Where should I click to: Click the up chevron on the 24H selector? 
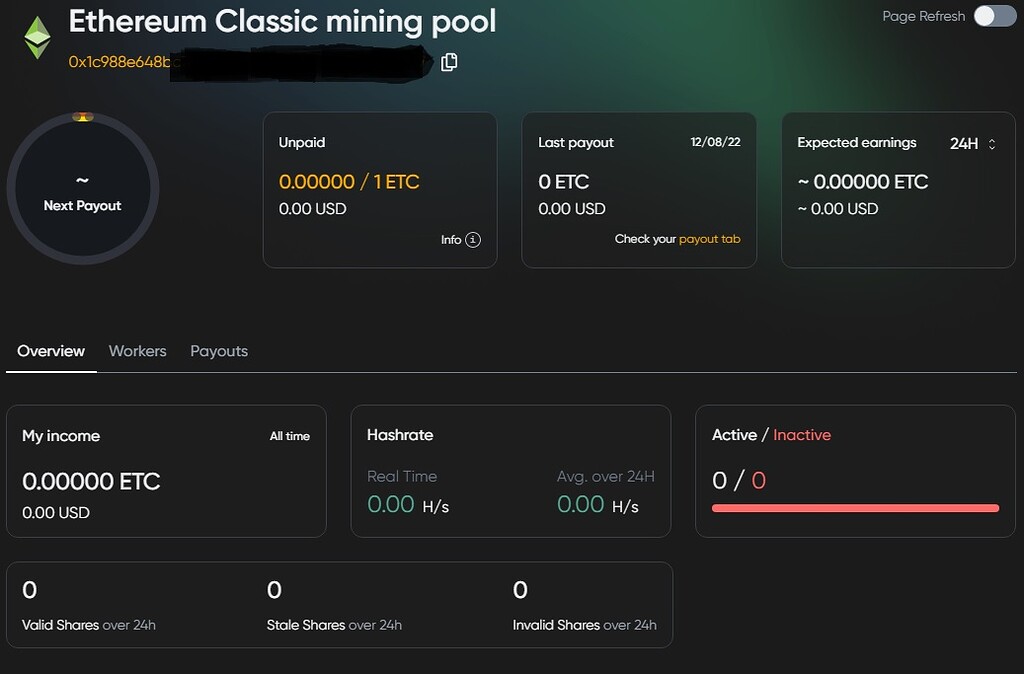pos(993,139)
